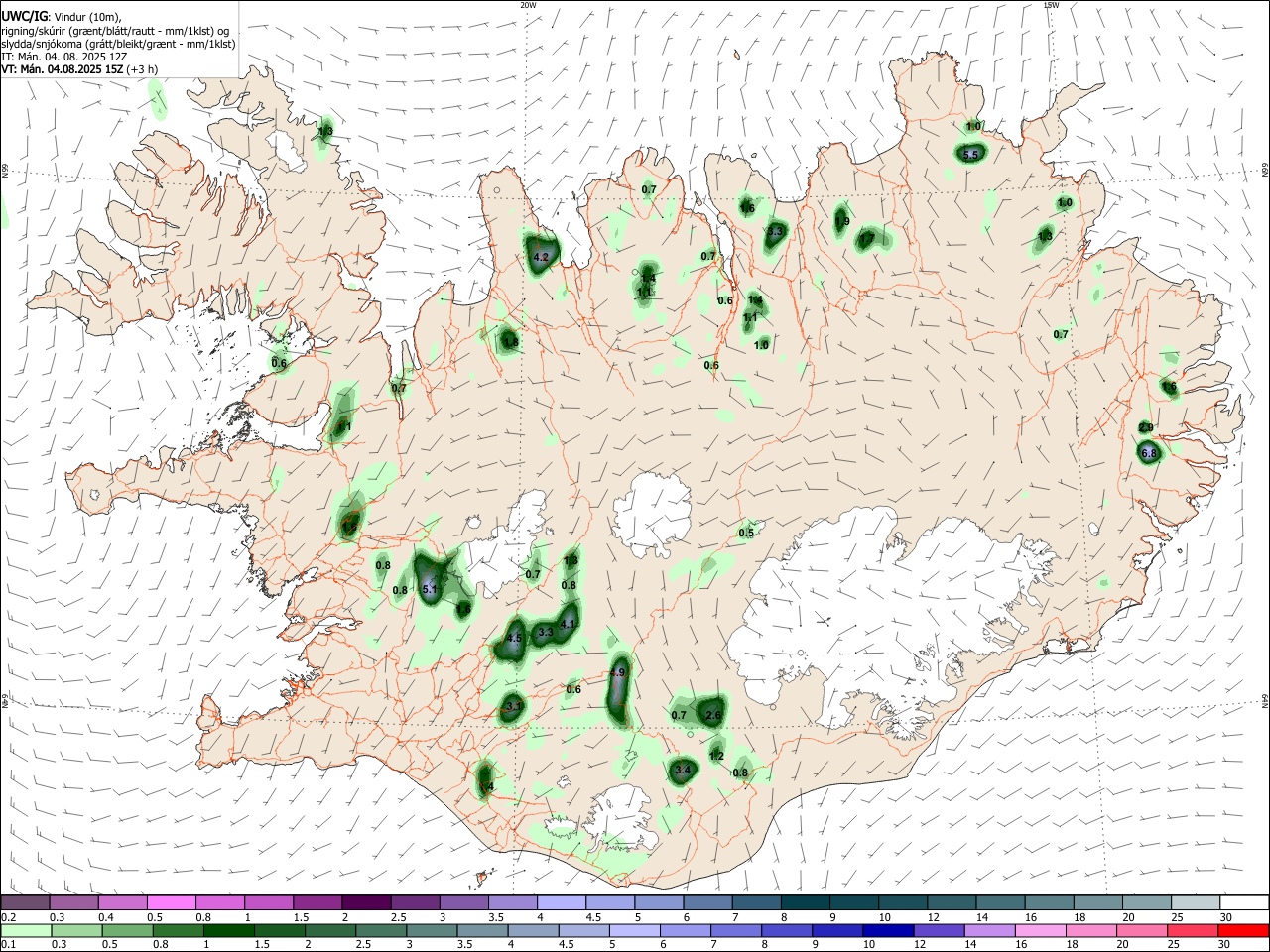1270x952 pixels.
Task: Click the 6.8 precipitation value on the map
Action: click(1149, 453)
